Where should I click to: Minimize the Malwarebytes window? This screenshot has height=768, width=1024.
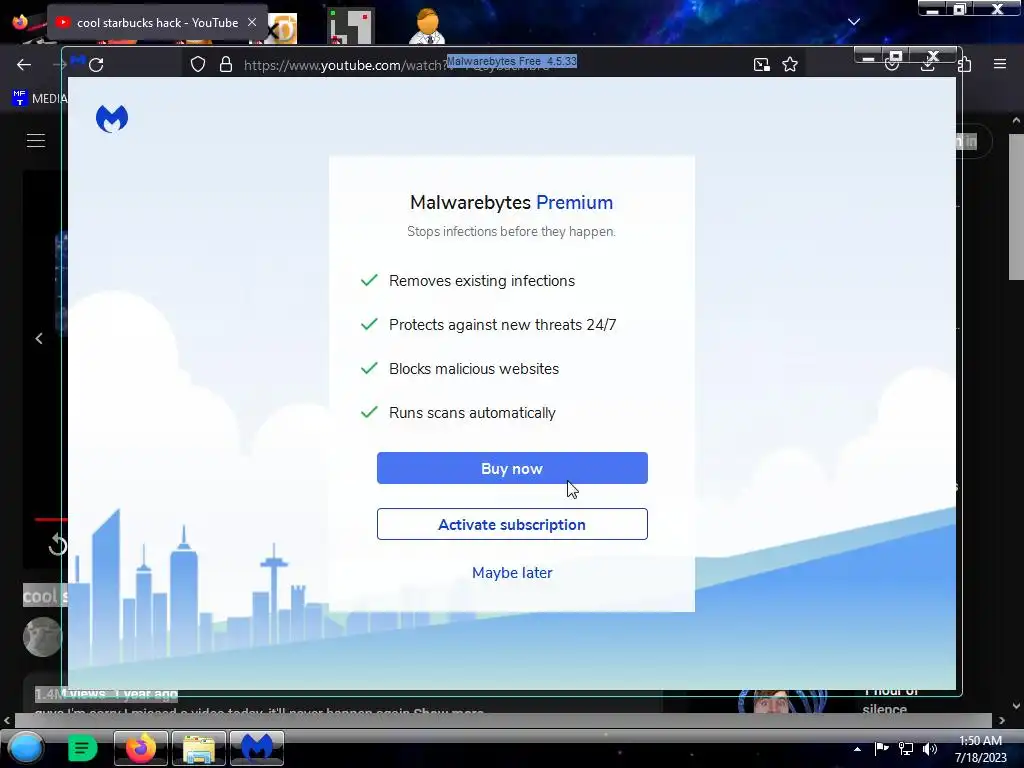point(868,57)
